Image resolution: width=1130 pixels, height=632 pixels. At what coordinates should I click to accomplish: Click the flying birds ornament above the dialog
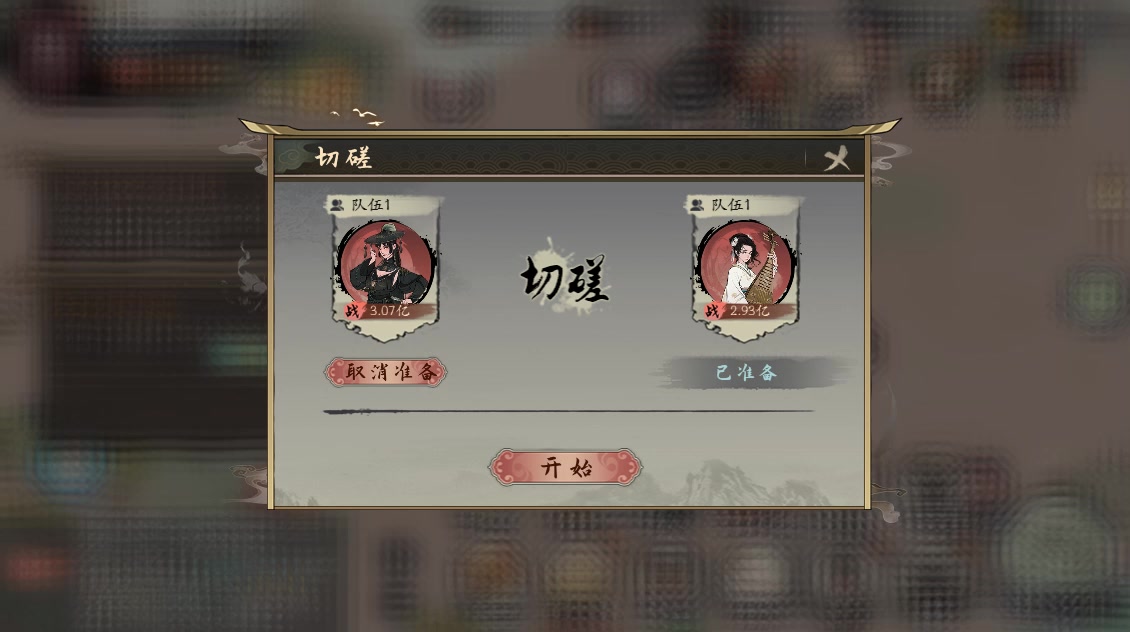[358, 117]
